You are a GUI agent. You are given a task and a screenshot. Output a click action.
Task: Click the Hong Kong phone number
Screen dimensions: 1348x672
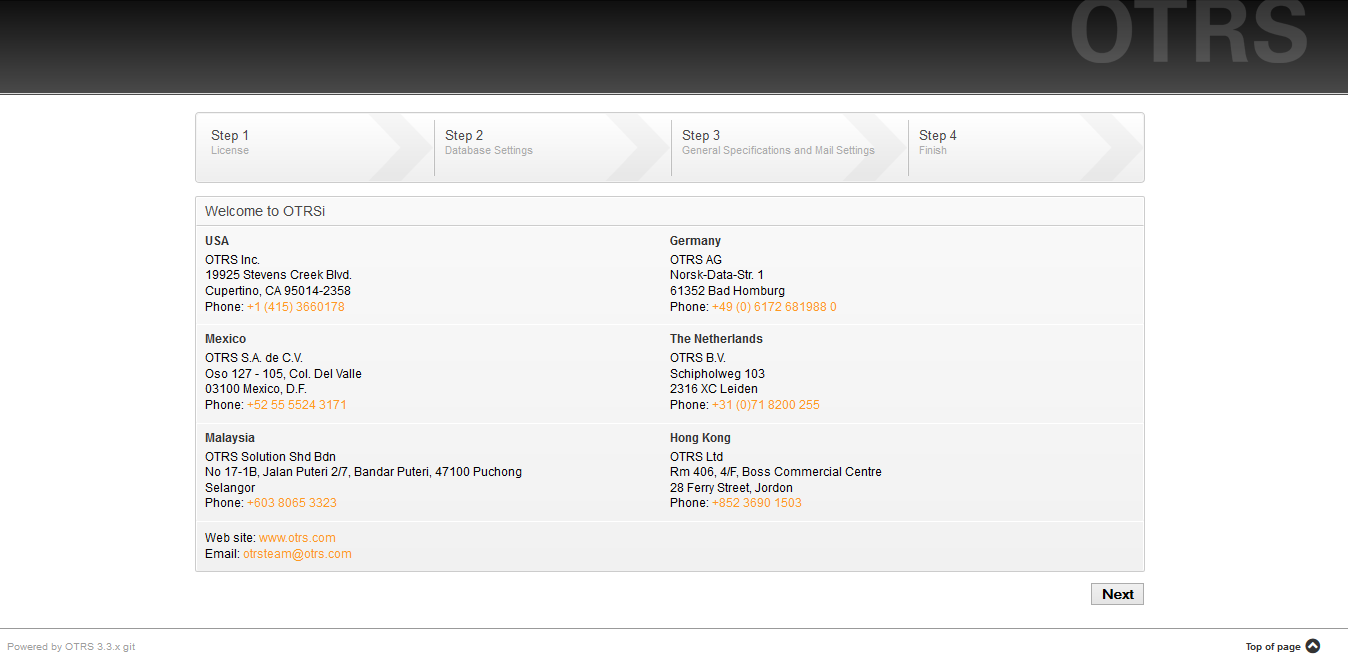tap(756, 503)
